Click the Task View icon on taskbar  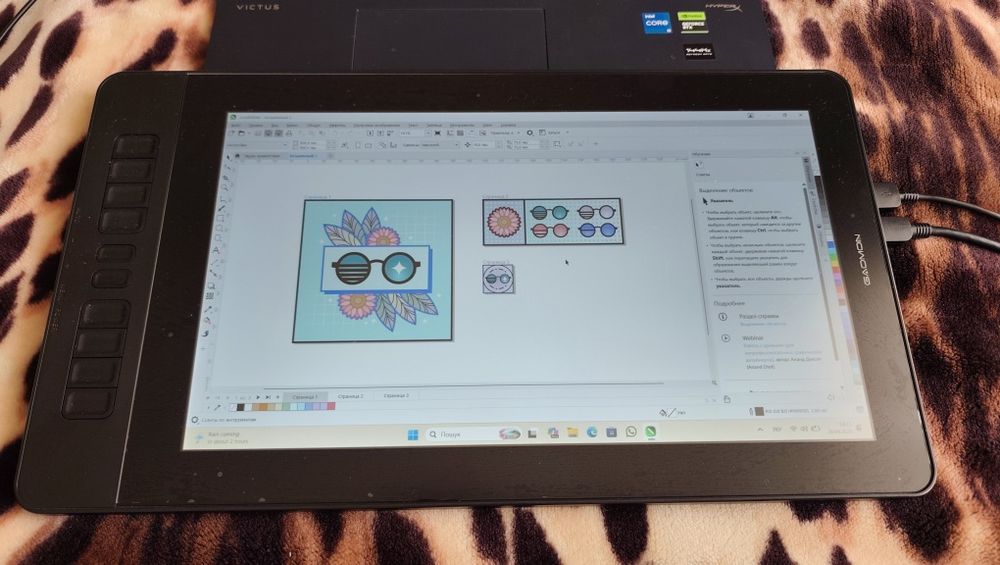pyautogui.click(x=532, y=434)
